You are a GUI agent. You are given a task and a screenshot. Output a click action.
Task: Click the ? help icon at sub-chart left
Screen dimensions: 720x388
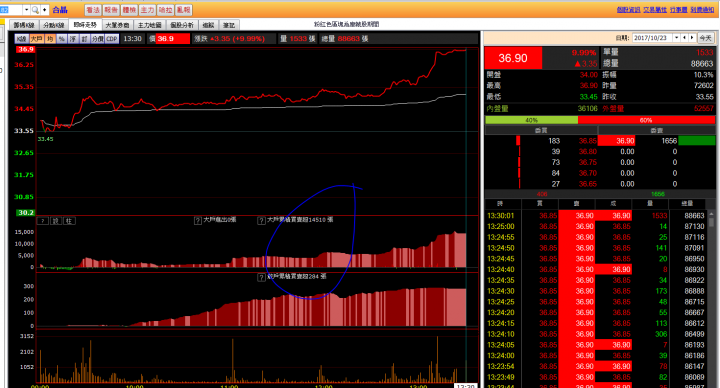(x=43, y=221)
